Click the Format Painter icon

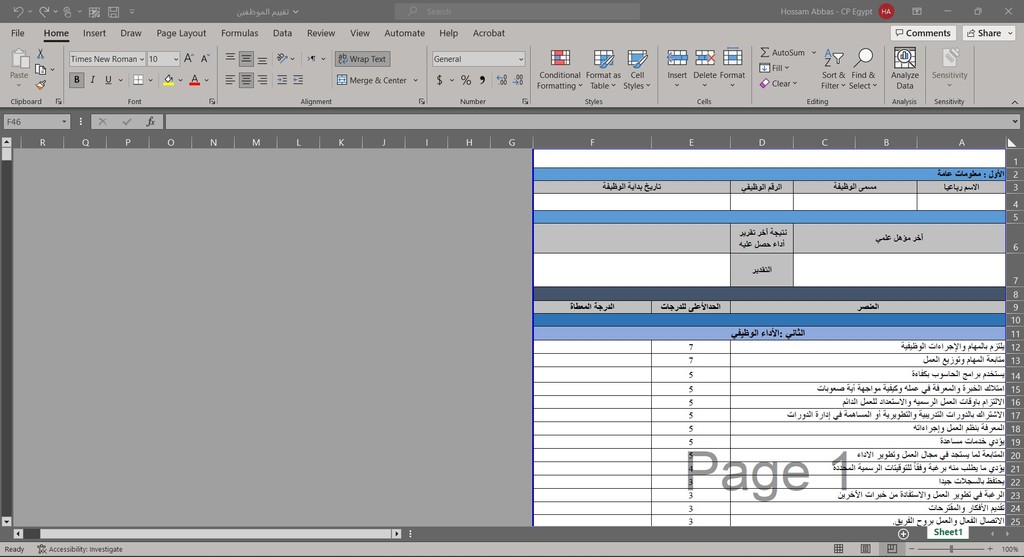pyautogui.click(x=40, y=85)
